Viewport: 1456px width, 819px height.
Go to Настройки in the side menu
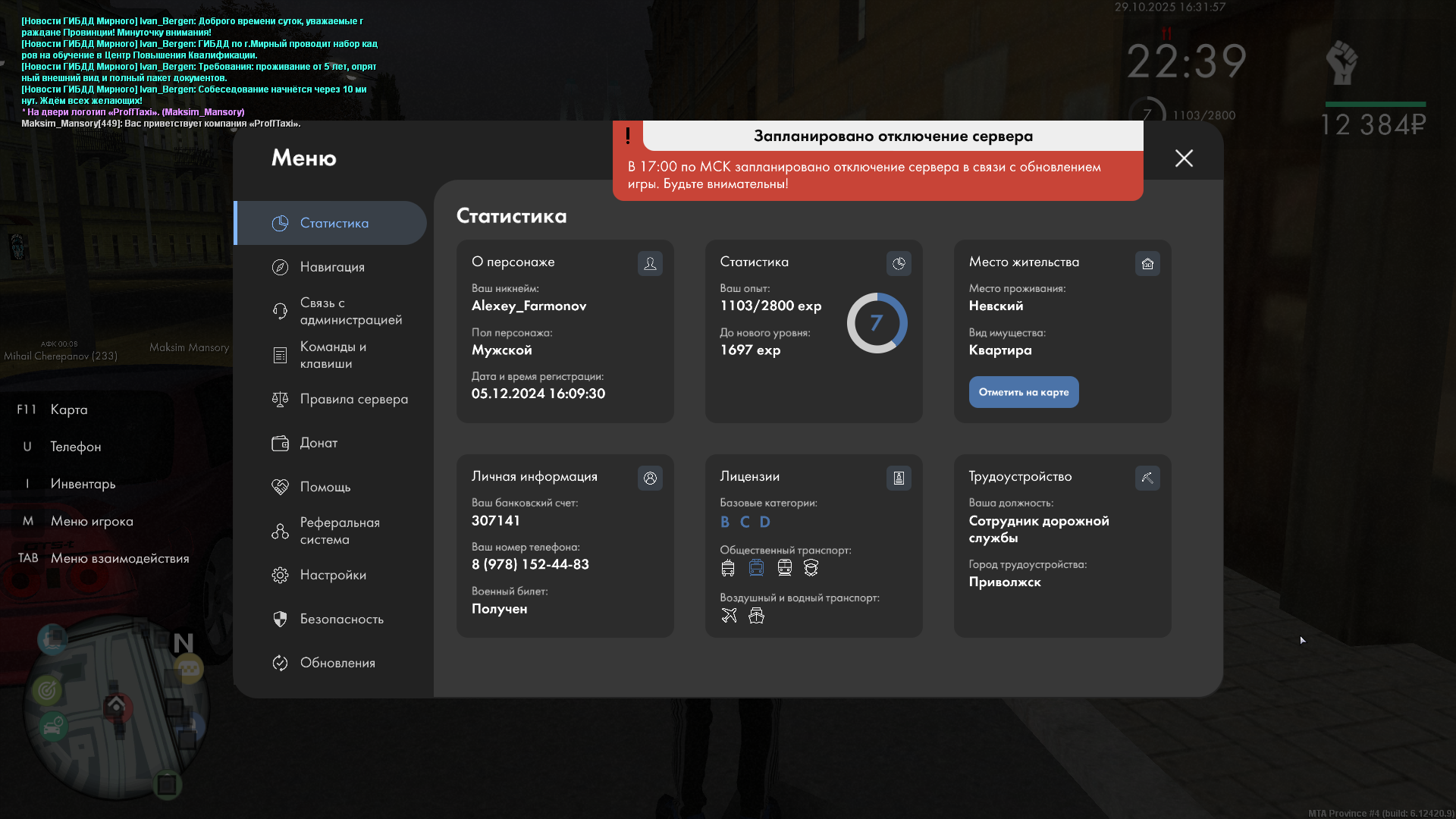(332, 575)
